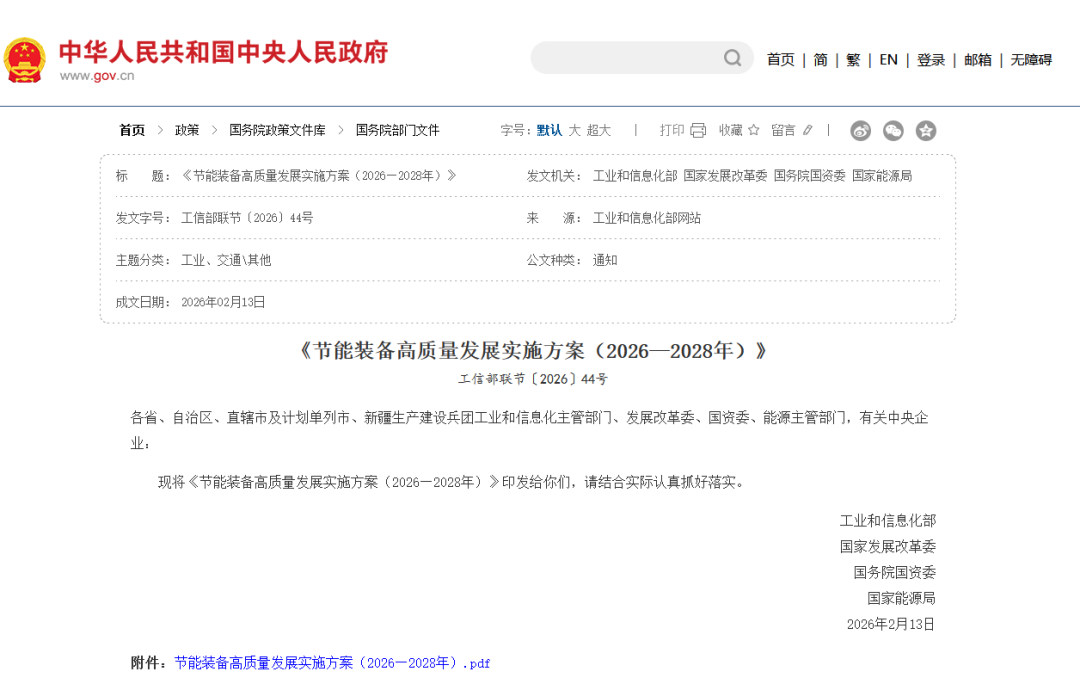This screenshot has height=690, width=1080.
Task: Download the 节能装备高质量发展实施方案 pdf attachment
Action: point(332,663)
